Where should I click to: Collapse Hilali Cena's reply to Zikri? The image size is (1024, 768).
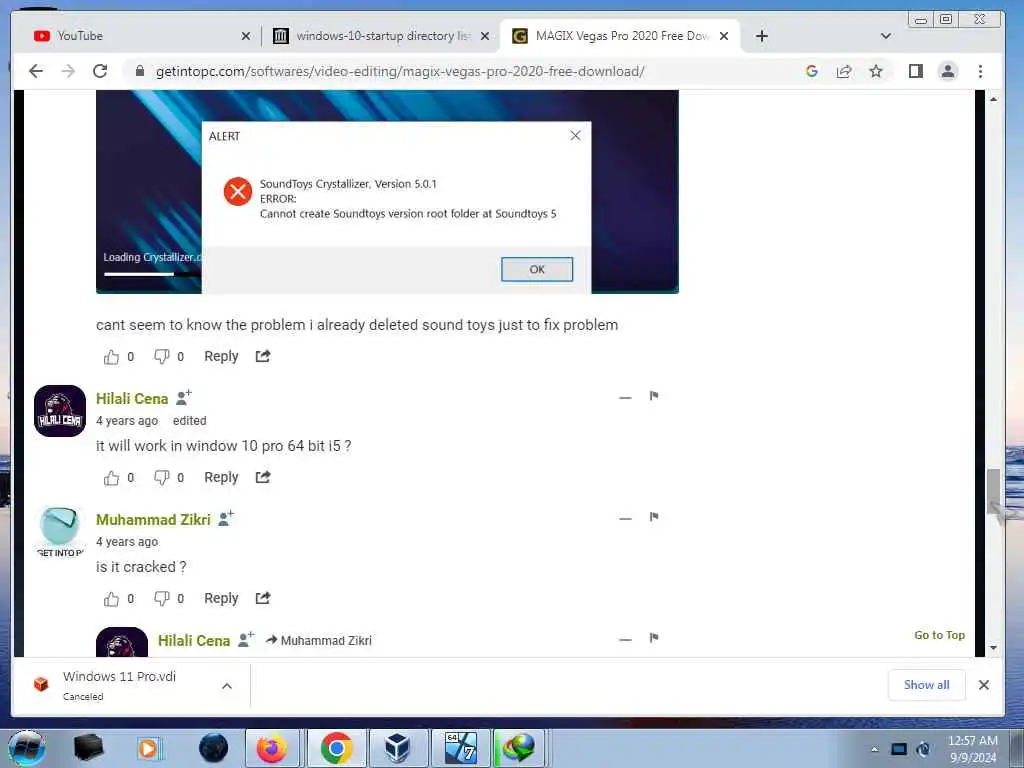coord(625,639)
